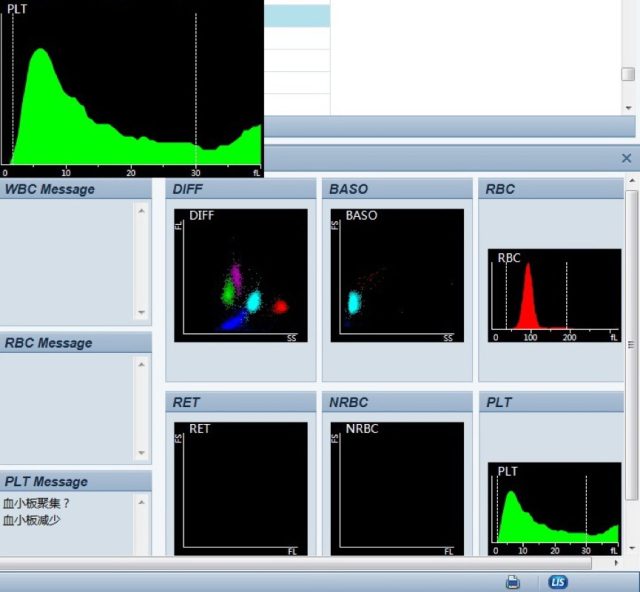The width and height of the screenshot is (640, 592).
Task: Click the RBC Message scroll up arrow
Action: pos(142,365)
